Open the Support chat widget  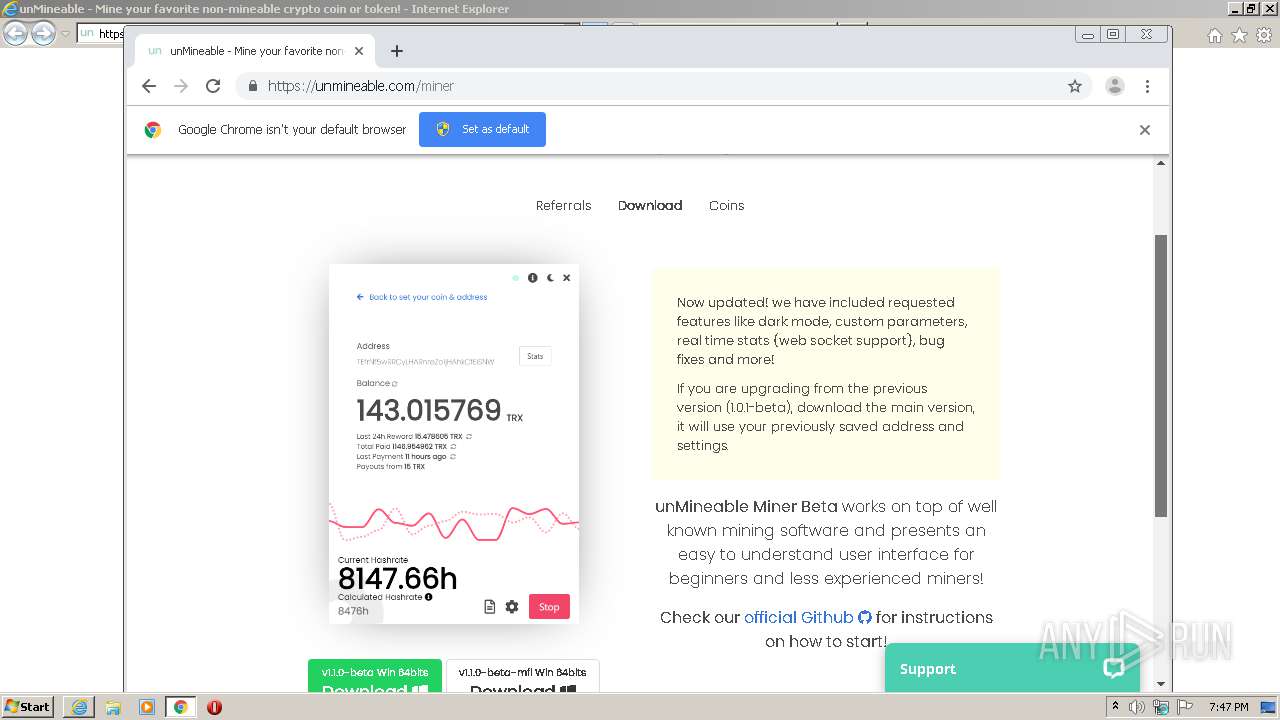pos(1012,668)
